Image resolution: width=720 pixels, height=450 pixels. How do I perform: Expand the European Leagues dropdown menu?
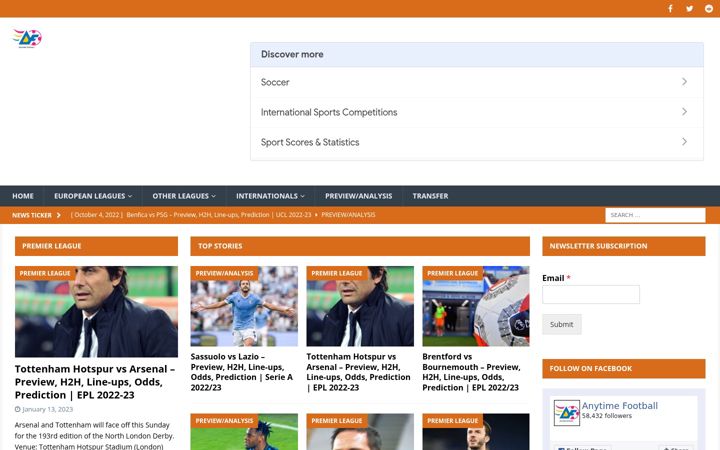point(93,196)
